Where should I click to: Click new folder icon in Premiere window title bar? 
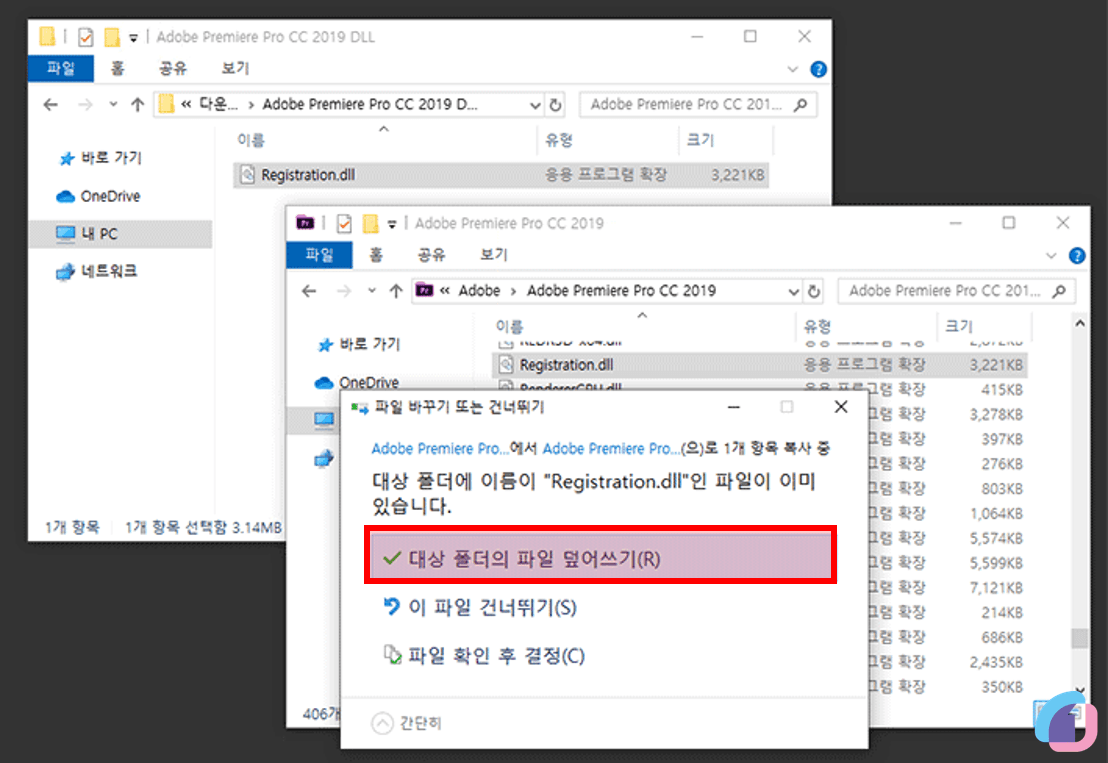tap(370, 224)
